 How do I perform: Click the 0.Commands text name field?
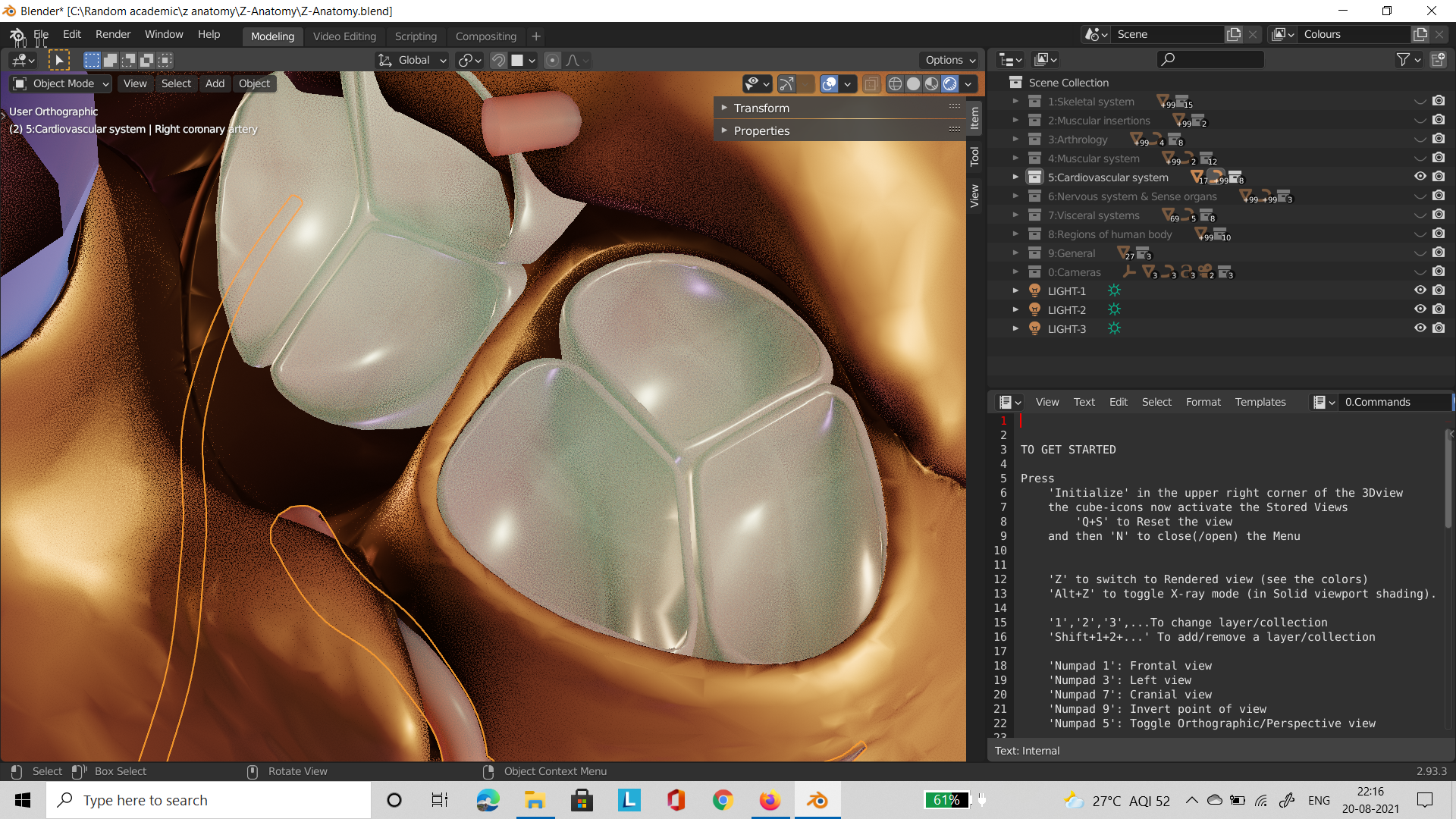[1395, 402]
